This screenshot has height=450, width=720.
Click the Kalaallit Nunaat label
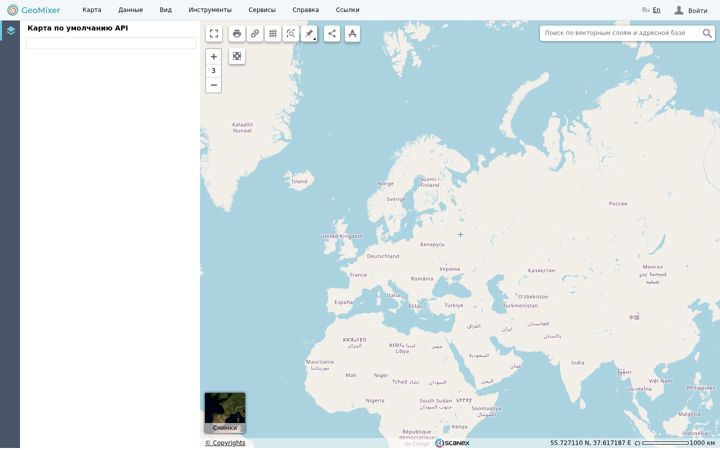[242, 128]
